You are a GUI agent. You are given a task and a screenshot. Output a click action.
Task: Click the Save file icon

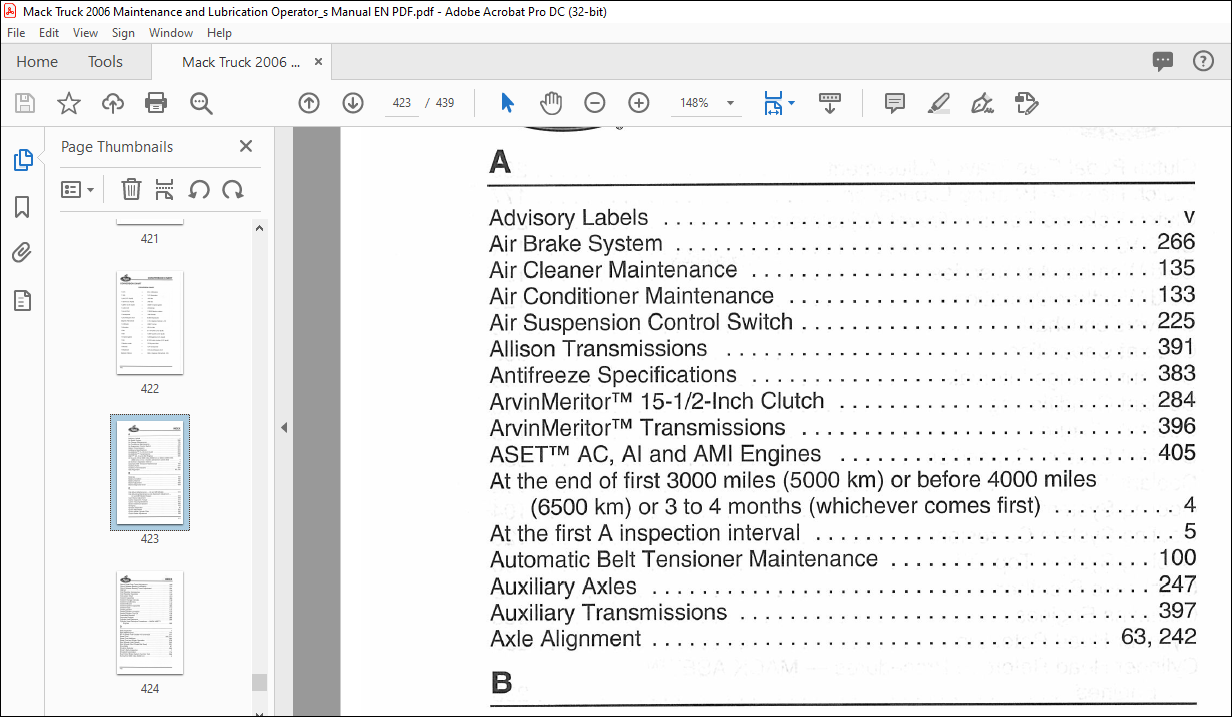(25, 103)
